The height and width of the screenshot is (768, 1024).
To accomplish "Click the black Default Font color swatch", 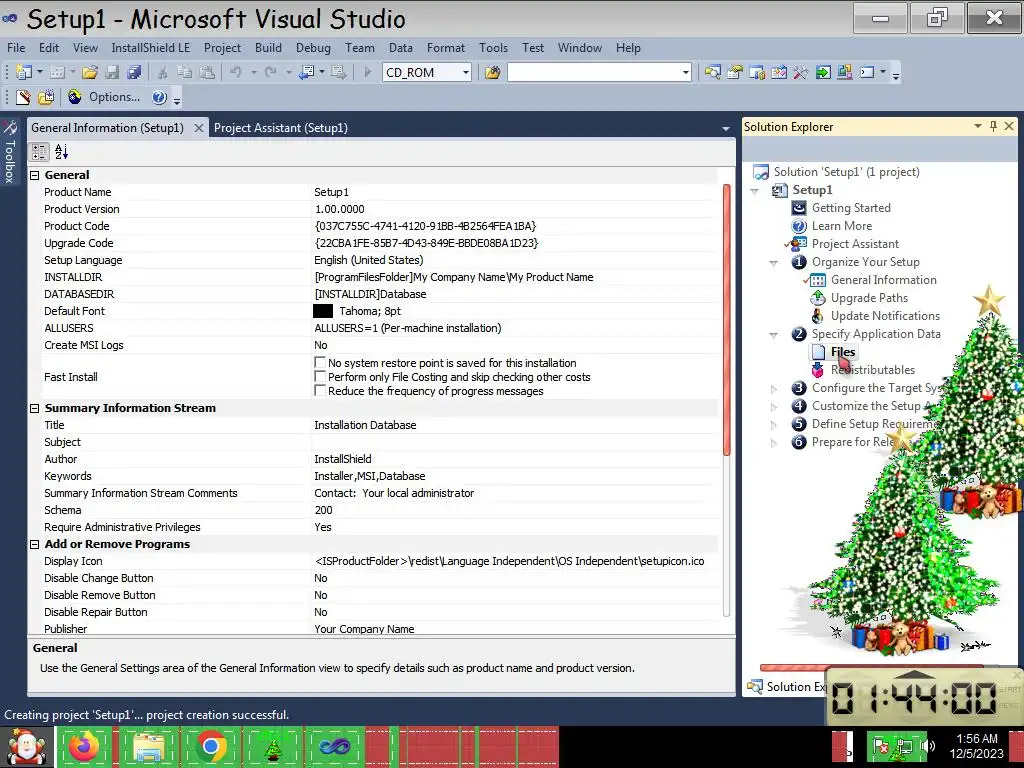I will coord(323,312).
